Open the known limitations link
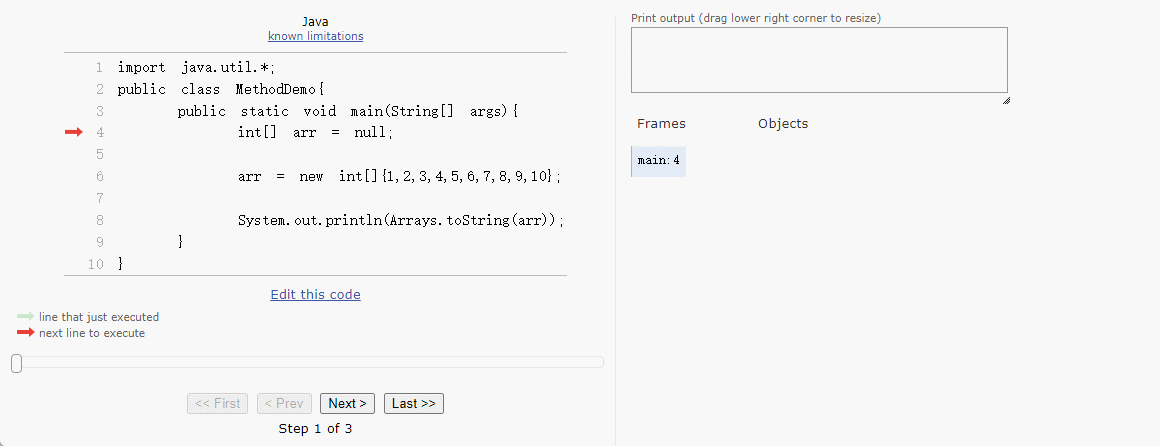This screenshot has height=446, width=1160. tap(315, 36)
